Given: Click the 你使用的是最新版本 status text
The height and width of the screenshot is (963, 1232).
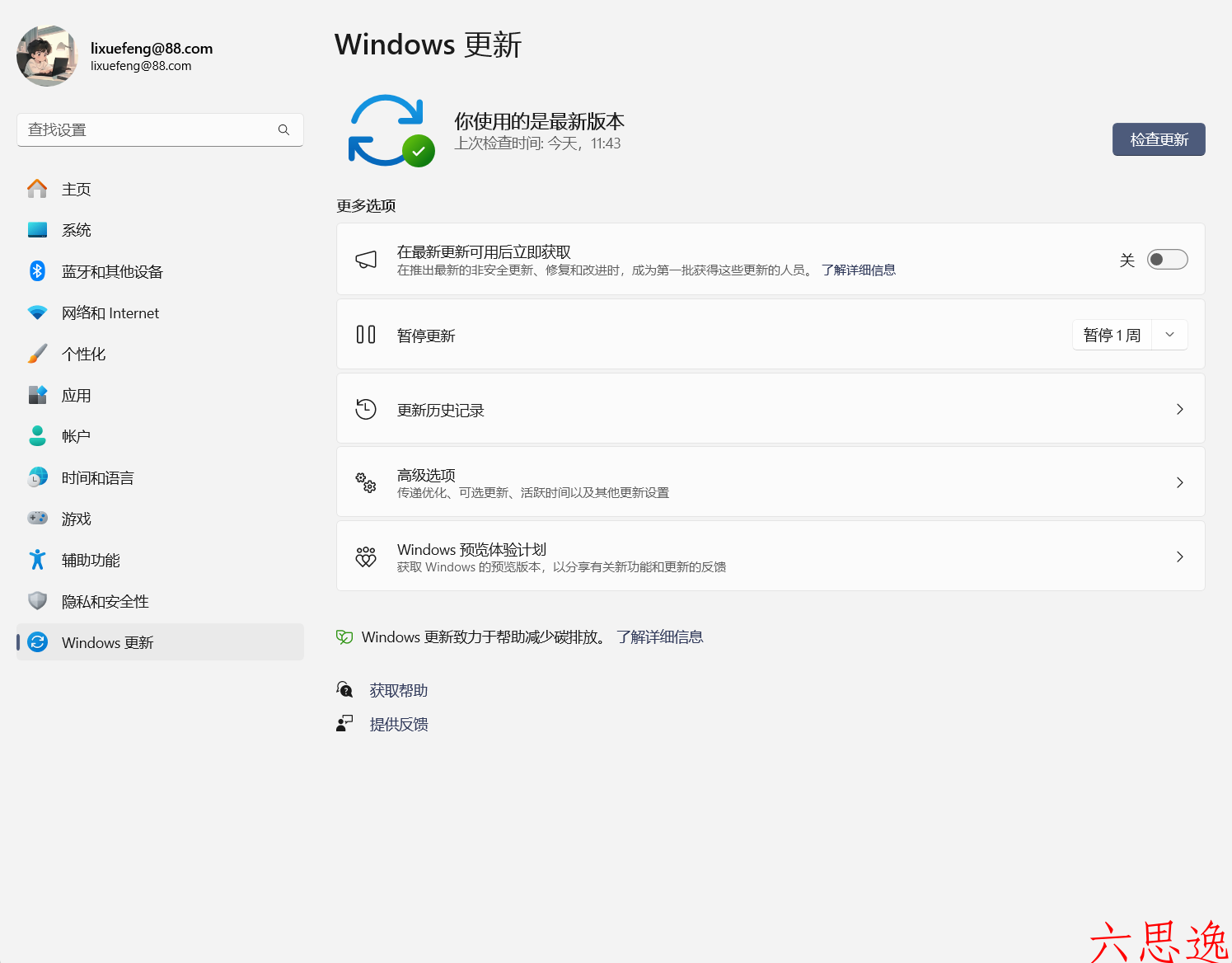Looking at the screenshot, I should (539, 121).
